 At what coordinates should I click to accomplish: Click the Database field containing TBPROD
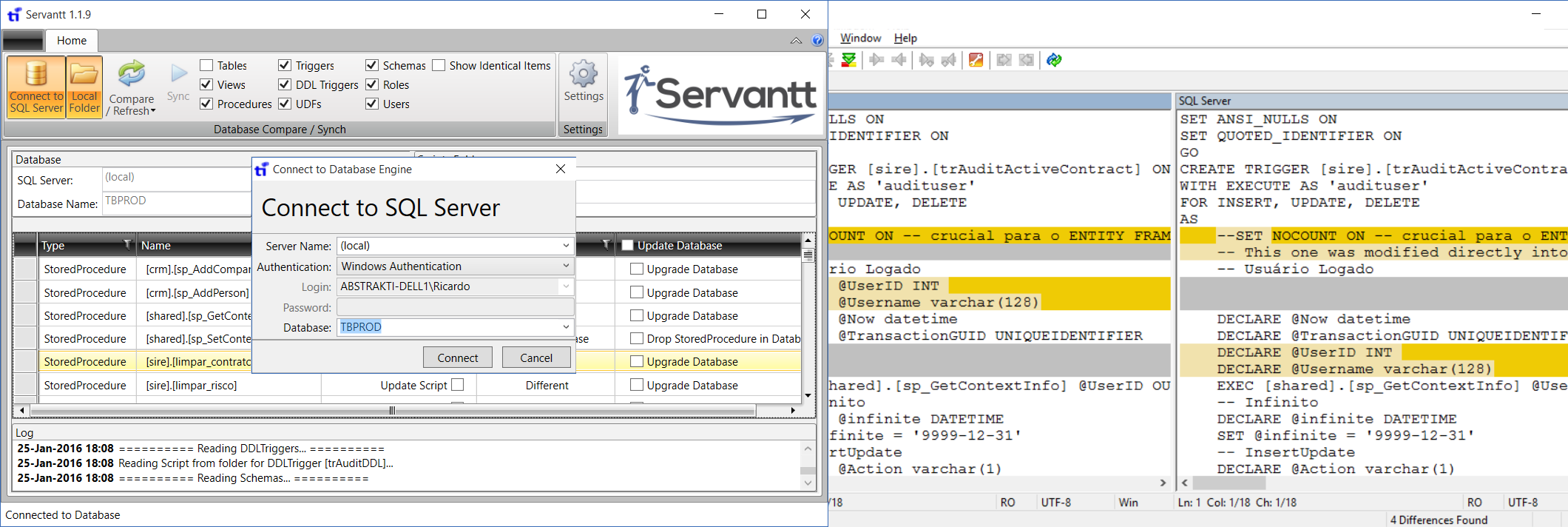pyautogui.click(x=447, y=327)
